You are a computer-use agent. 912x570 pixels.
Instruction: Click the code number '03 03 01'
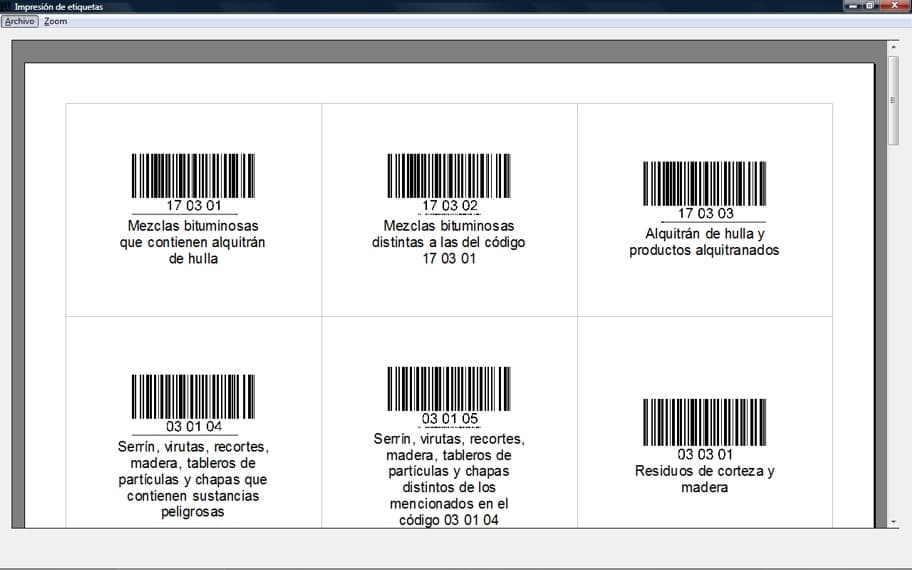[x=705, y=454]
